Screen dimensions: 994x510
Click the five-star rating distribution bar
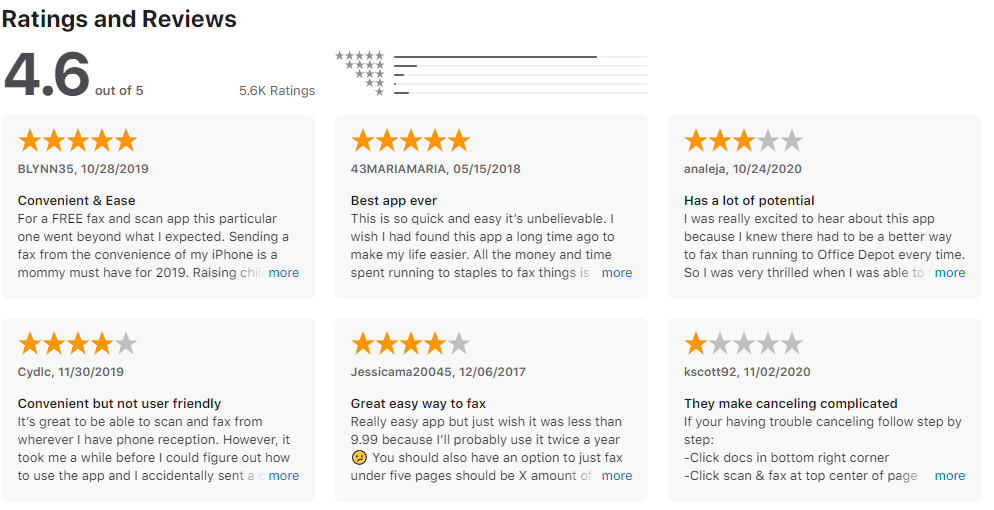tap(521, 57)
